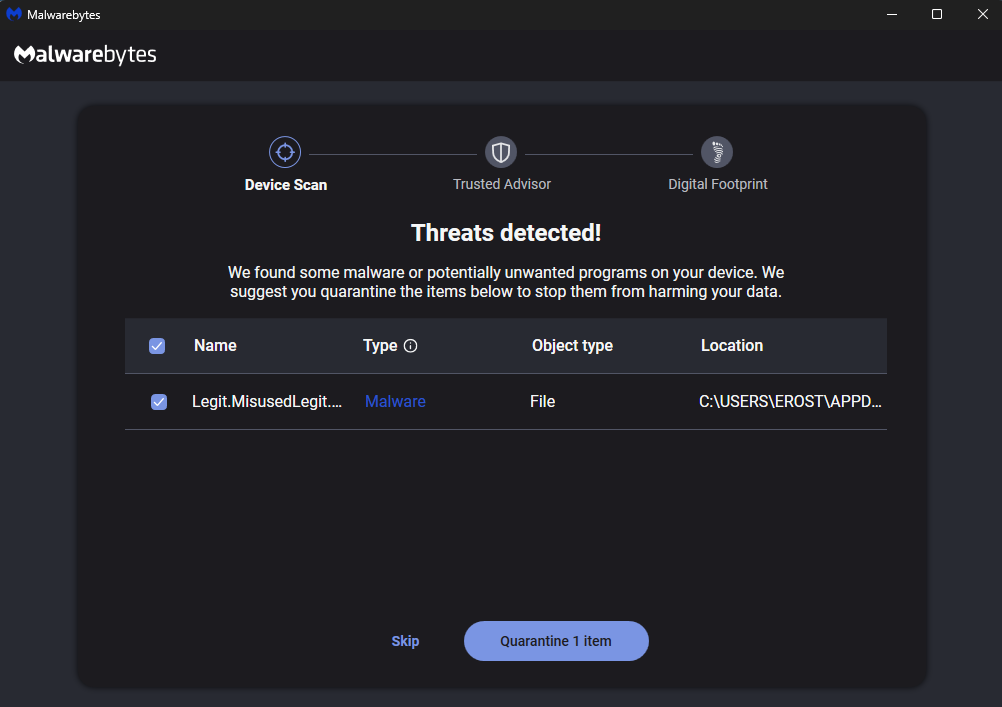Screen dimensions: 1002x707
Task: Click the Location column header
Action: pyautogui.click(x=732, y=346)
